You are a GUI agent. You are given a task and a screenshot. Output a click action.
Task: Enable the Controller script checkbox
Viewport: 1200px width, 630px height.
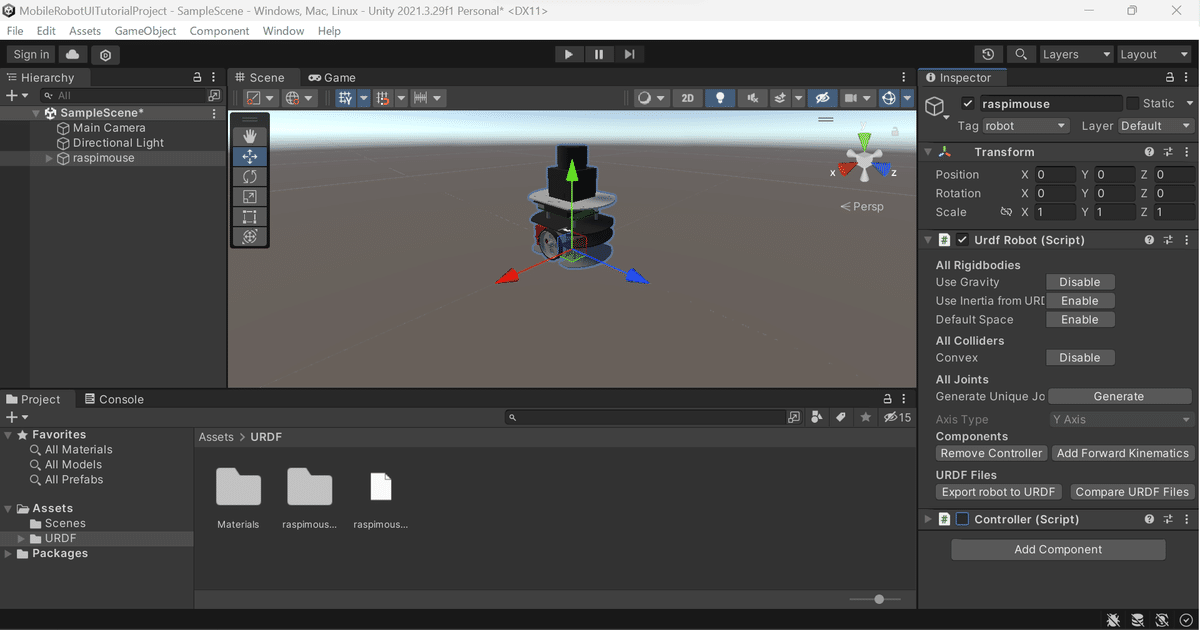tap(962, 519)
